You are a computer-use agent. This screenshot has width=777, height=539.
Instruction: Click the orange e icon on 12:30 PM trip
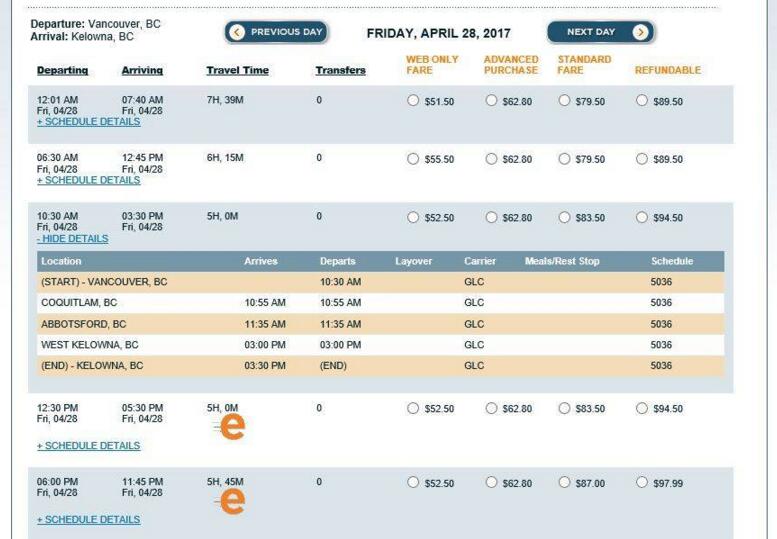point(232,428)
